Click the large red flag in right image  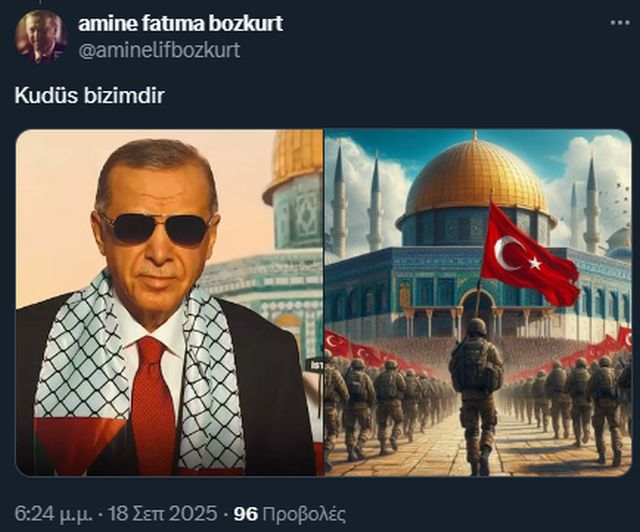coord(529,255)
